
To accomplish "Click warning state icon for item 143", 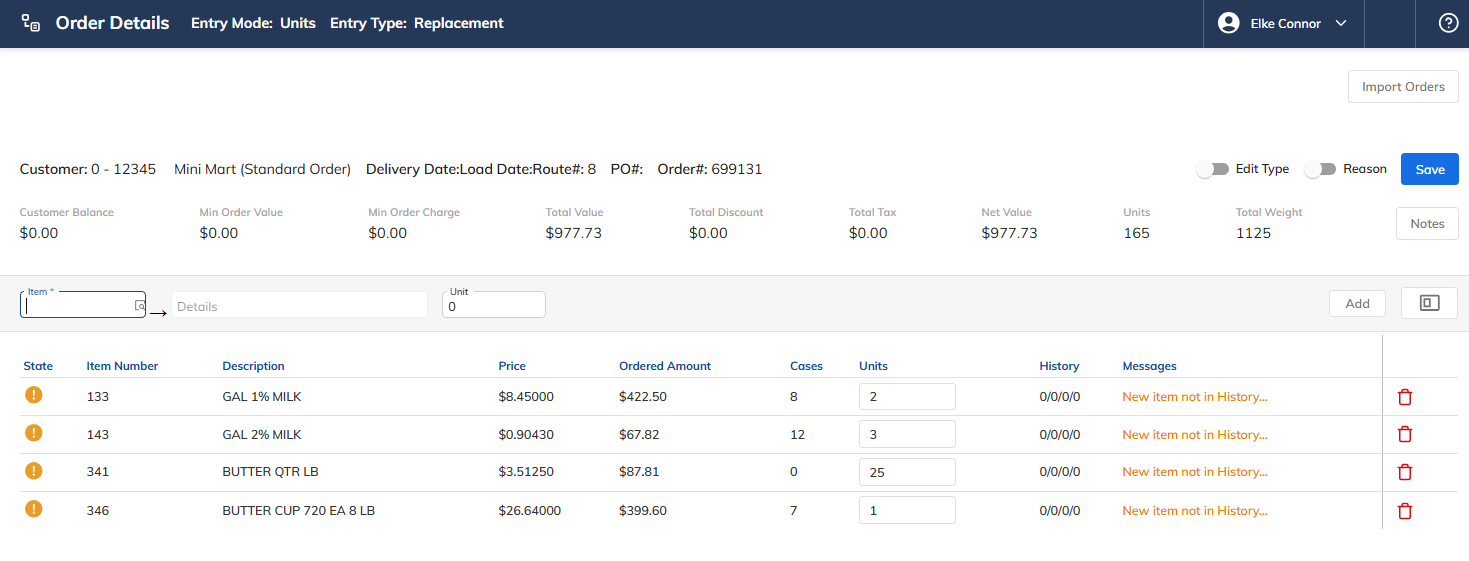I will [x=33, y=433].
